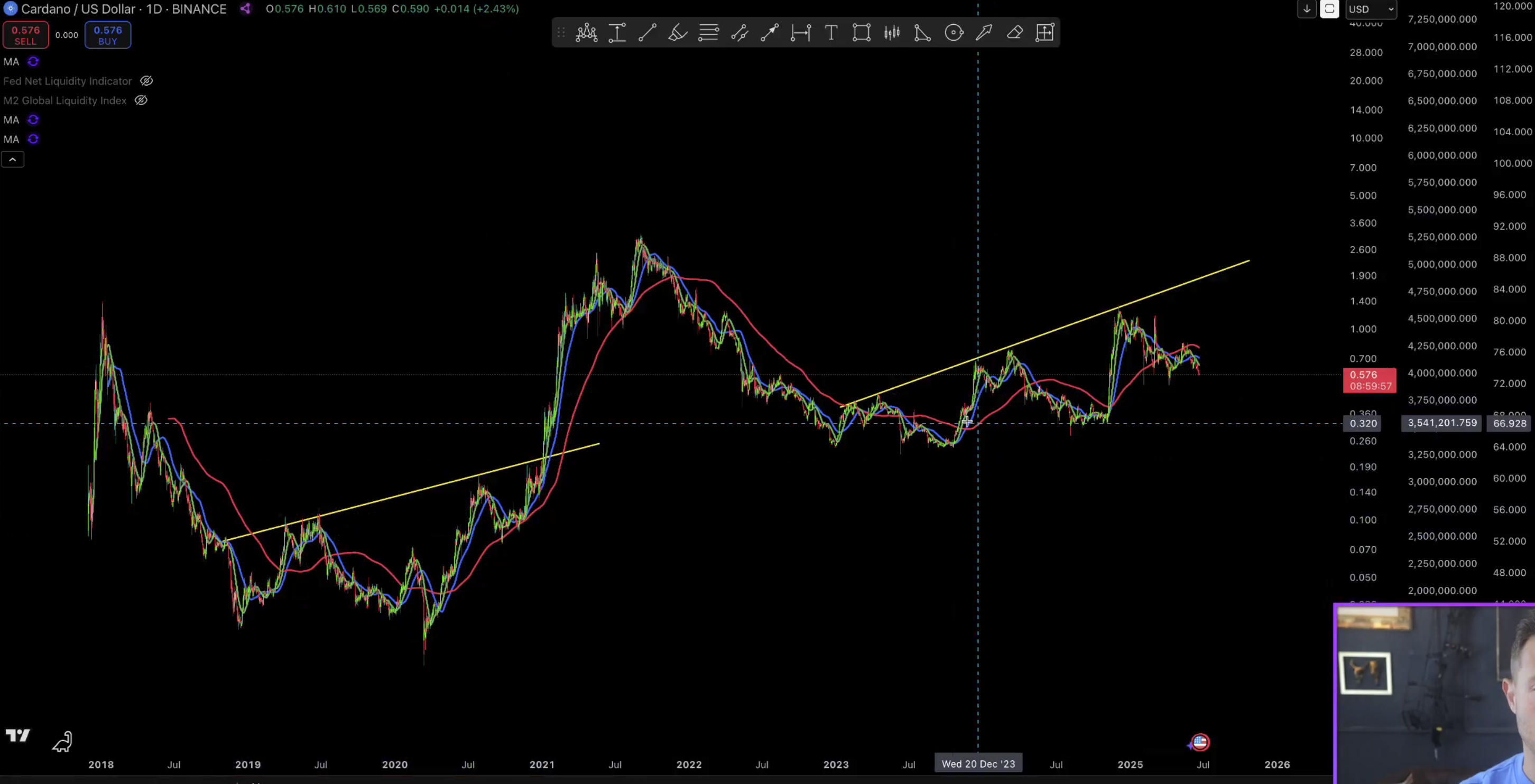Click the Wed 20 Dec '23 date label
The image size is (1535, 784).
(978, 764)
